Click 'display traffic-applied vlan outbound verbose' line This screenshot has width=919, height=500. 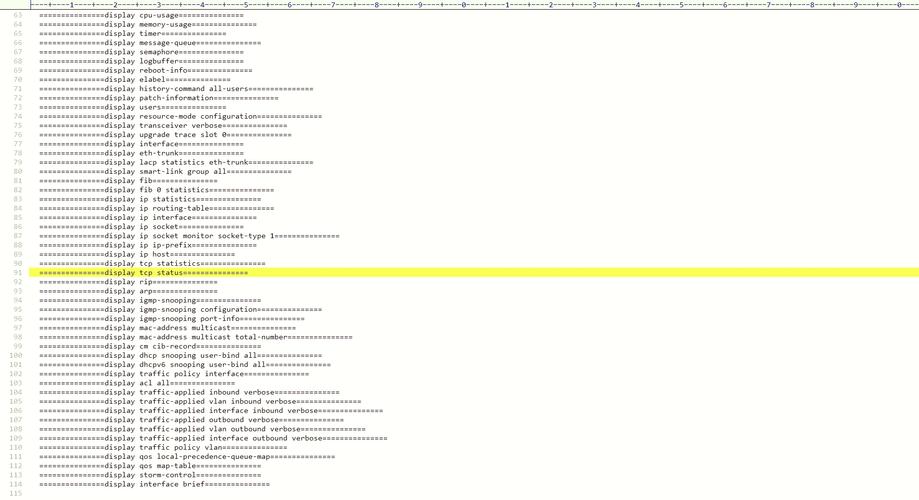coord(202,429)
